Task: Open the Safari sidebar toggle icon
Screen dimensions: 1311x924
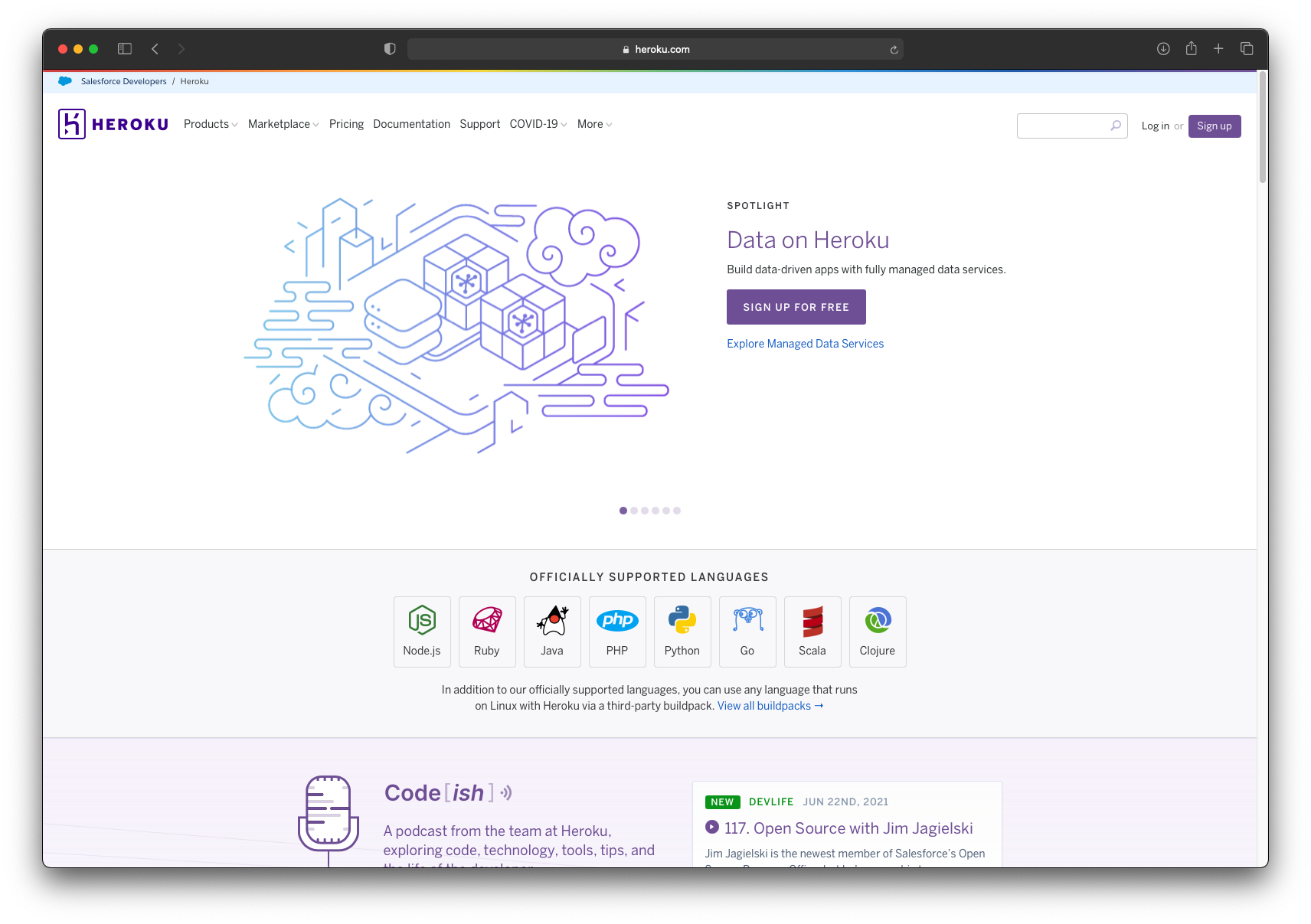Action: point(125,49)
